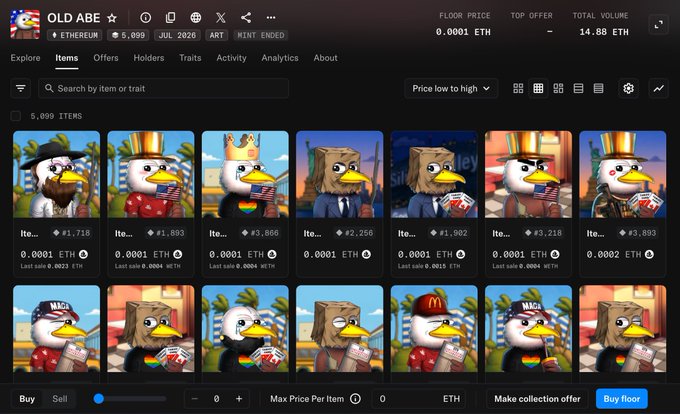
Task: Click the Last sale 0.0015 ETH text
Action: [x=429, y=266]
